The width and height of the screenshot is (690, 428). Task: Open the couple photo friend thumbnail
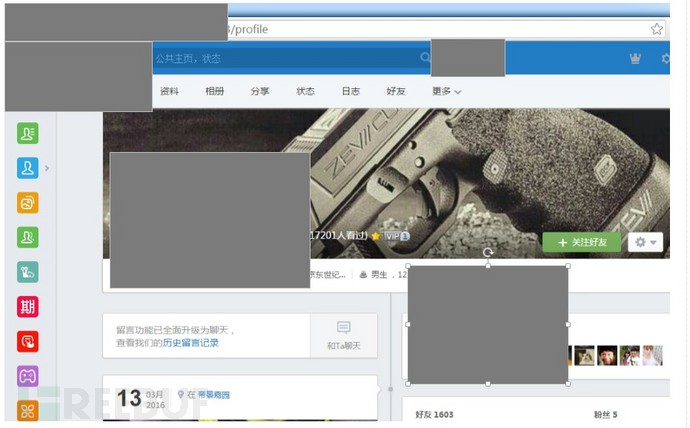[x=630, y=355]
